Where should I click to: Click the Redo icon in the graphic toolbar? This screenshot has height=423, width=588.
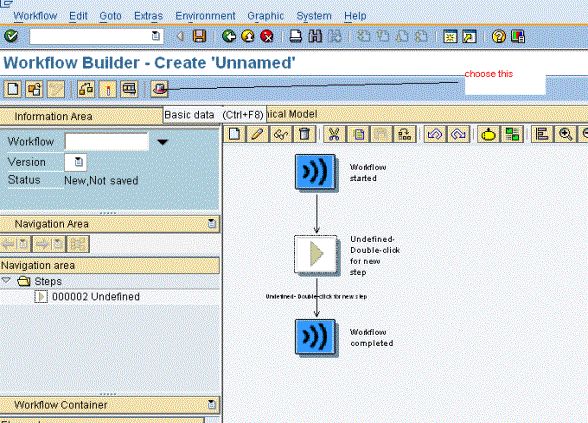[x=458, y=134]
